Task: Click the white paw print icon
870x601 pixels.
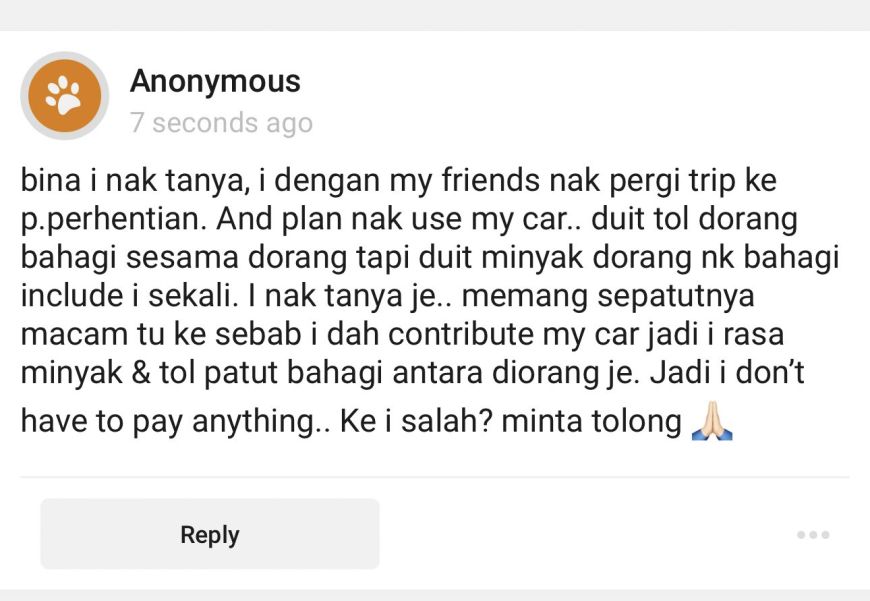Action: pyautogui.click(x=64, y=95)
